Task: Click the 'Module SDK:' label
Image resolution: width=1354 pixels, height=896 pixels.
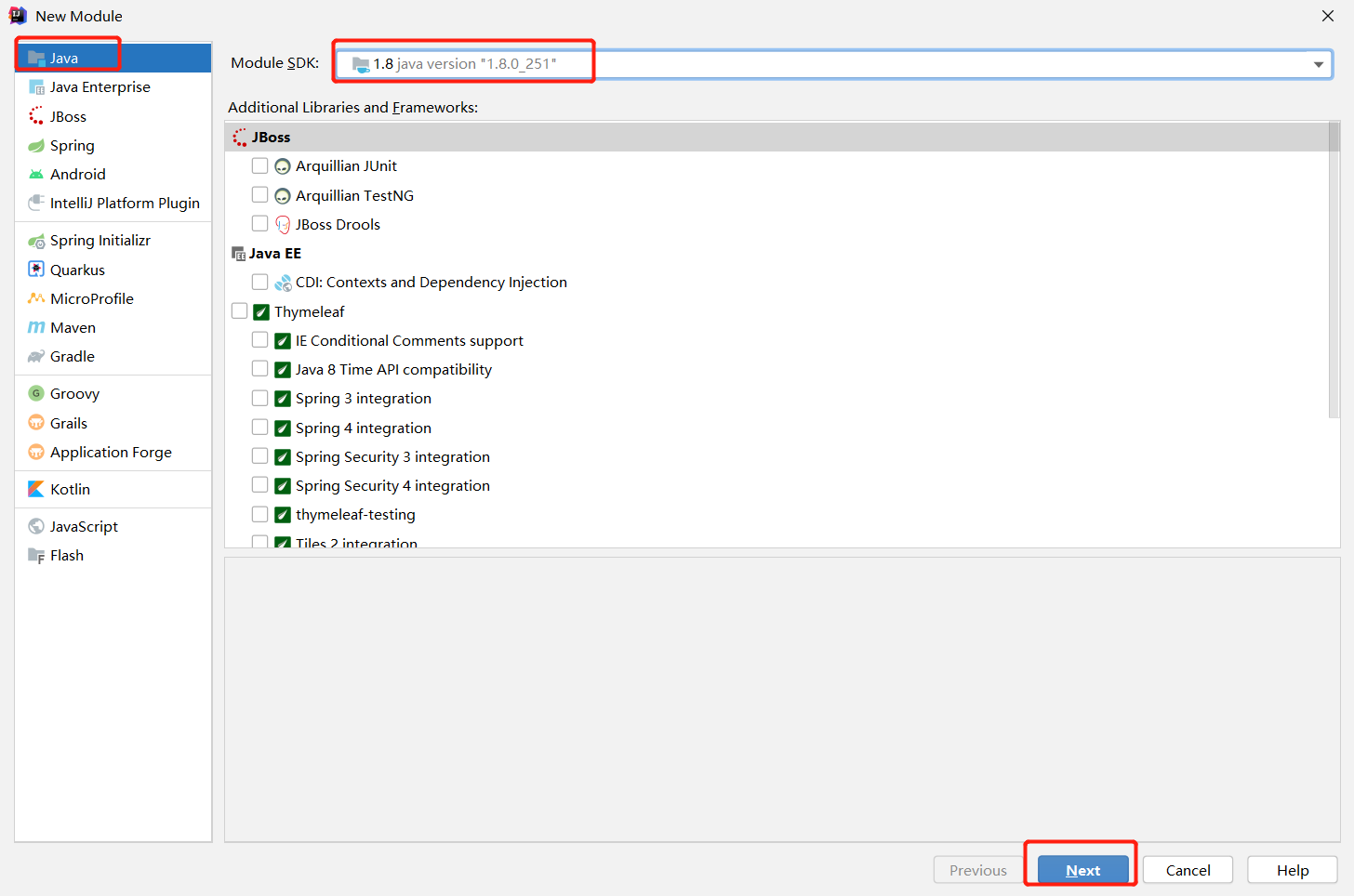Action: tap(274, 63)
